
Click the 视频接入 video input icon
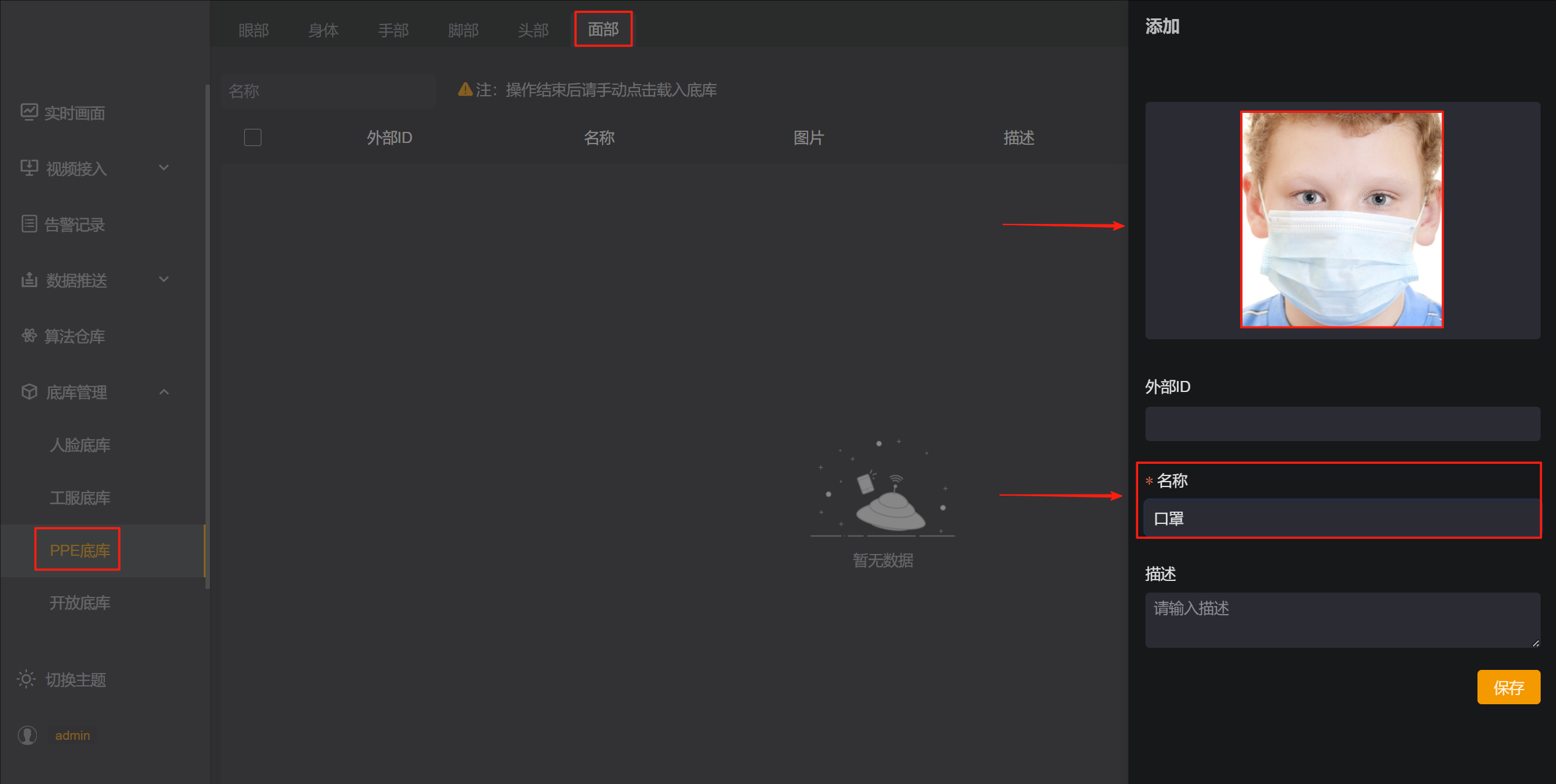(x=29, y=168)
